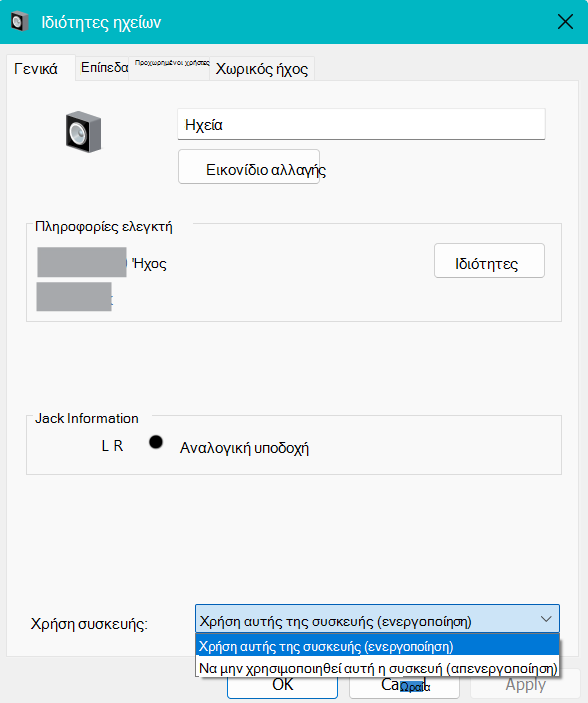Edit the Ηχεία device name field

[361, 124]
